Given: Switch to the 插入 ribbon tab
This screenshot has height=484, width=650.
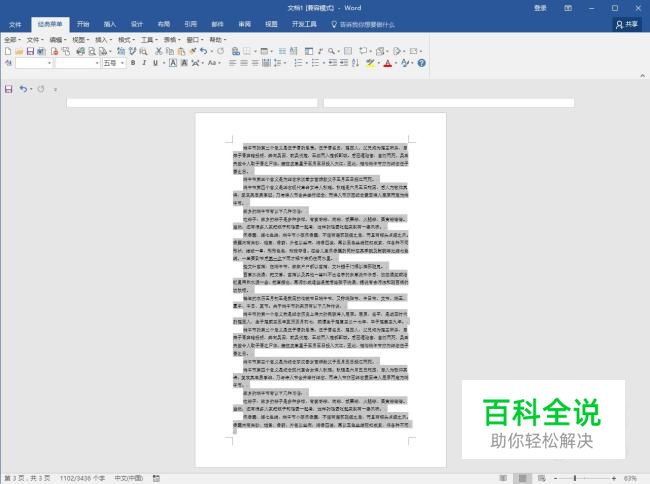Looking at the screenshot, I should (x=110, y=24).
